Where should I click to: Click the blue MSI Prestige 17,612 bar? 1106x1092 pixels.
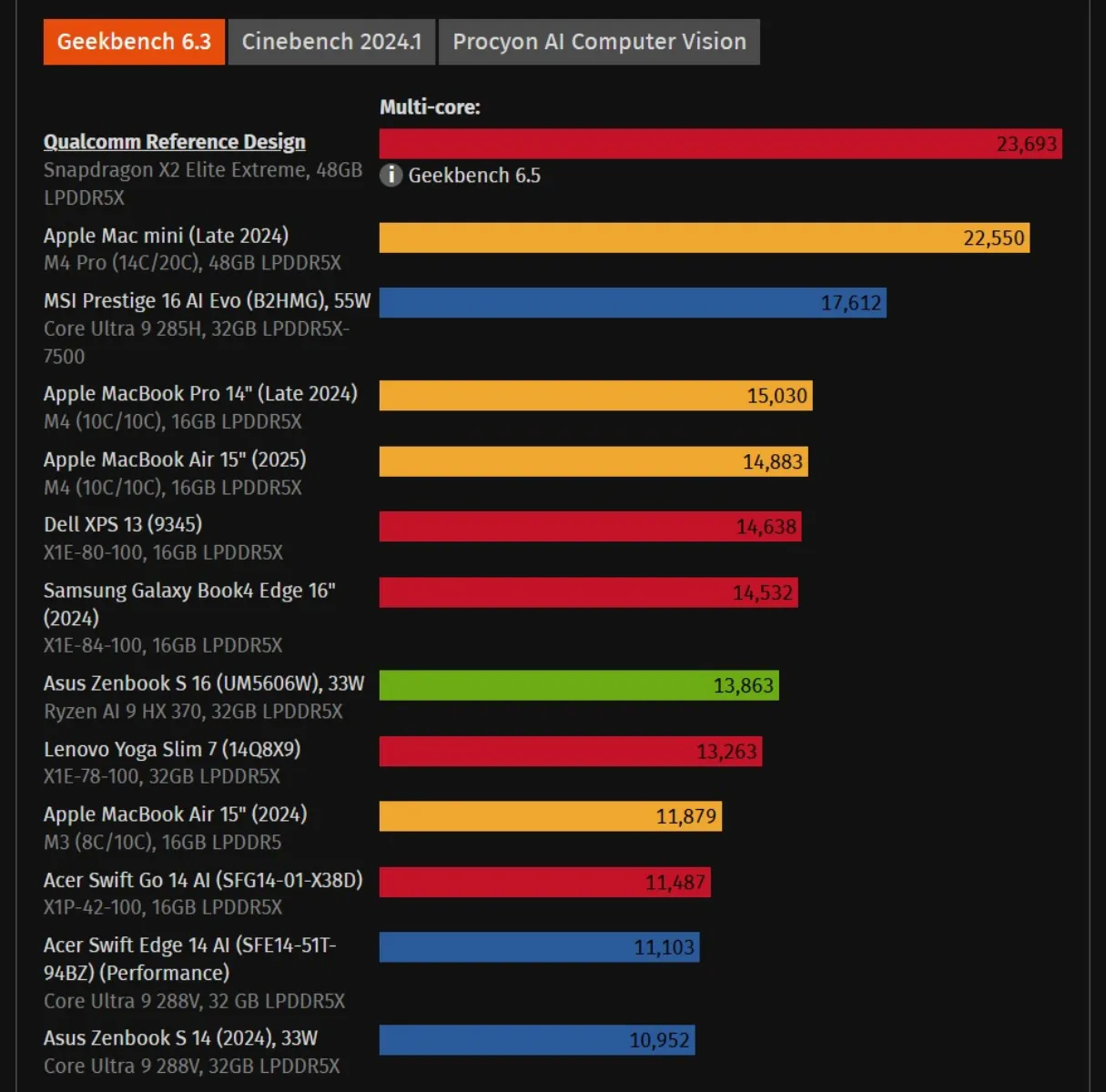pyautogui.click(x=633, y=303)
